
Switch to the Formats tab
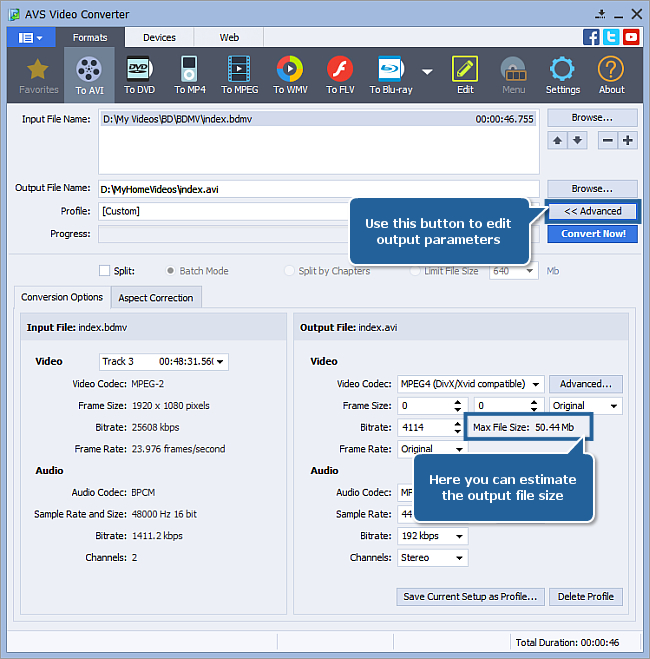(90, 37)
